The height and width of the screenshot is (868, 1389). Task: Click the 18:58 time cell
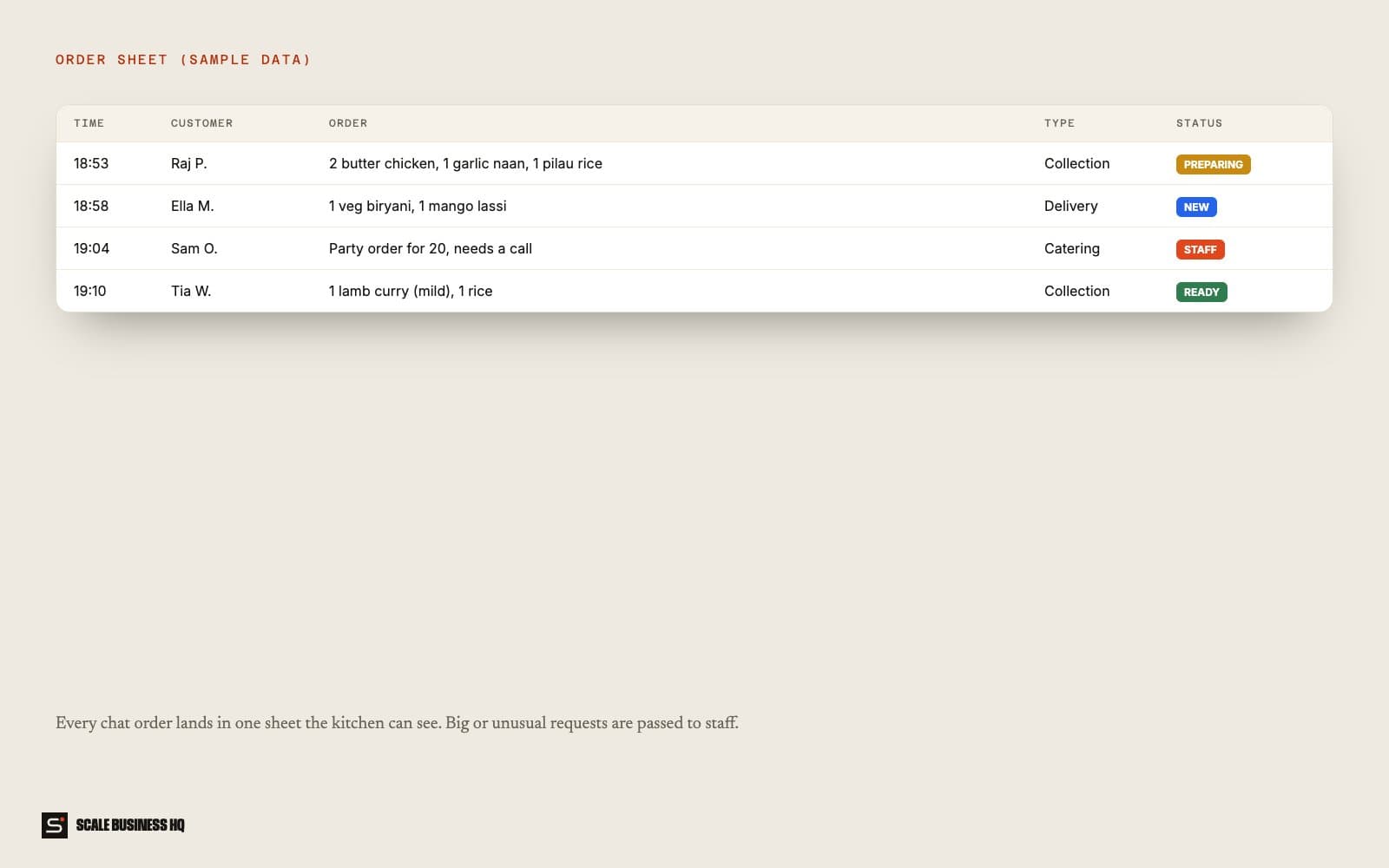(x=91, y=206)
